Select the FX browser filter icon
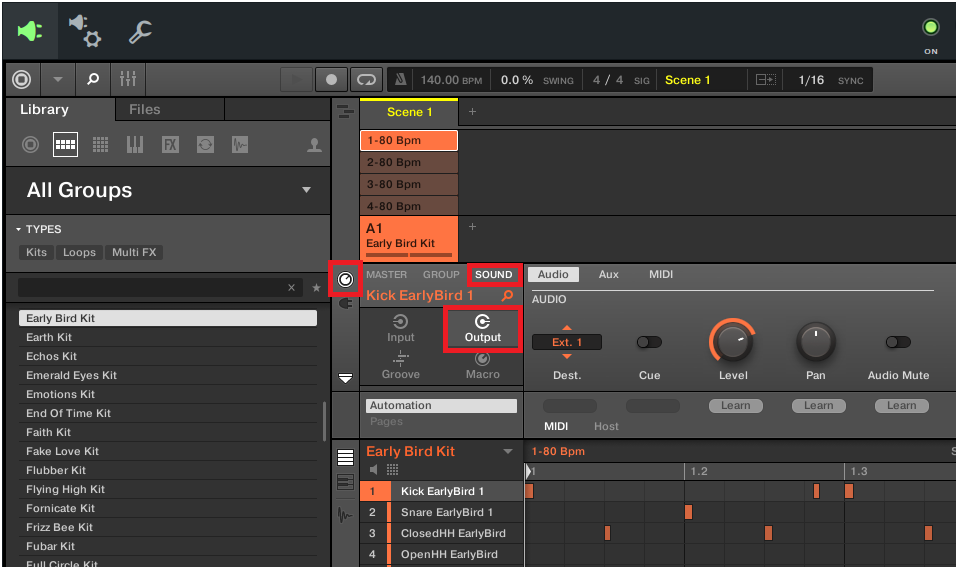Viewport: 960px width, 571px height. coord(170,145)
